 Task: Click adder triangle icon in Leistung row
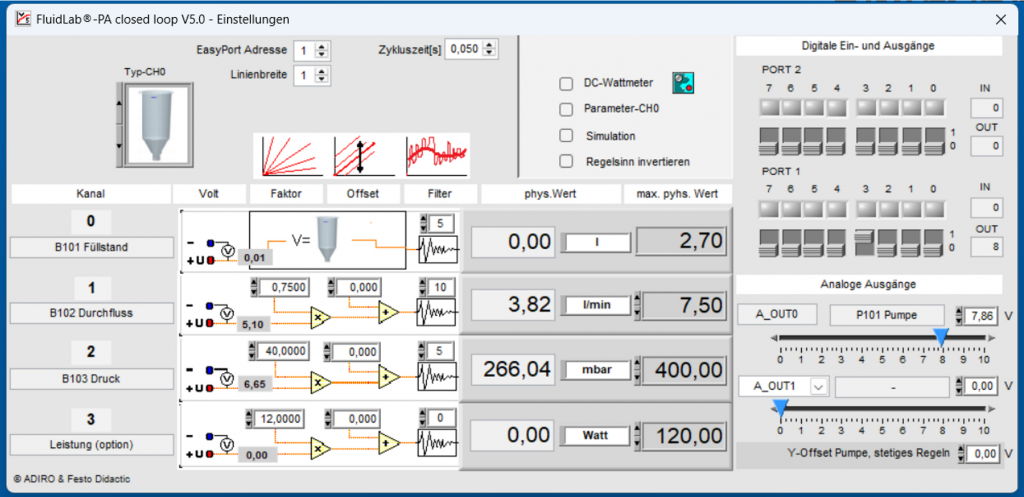pos(387,442)
